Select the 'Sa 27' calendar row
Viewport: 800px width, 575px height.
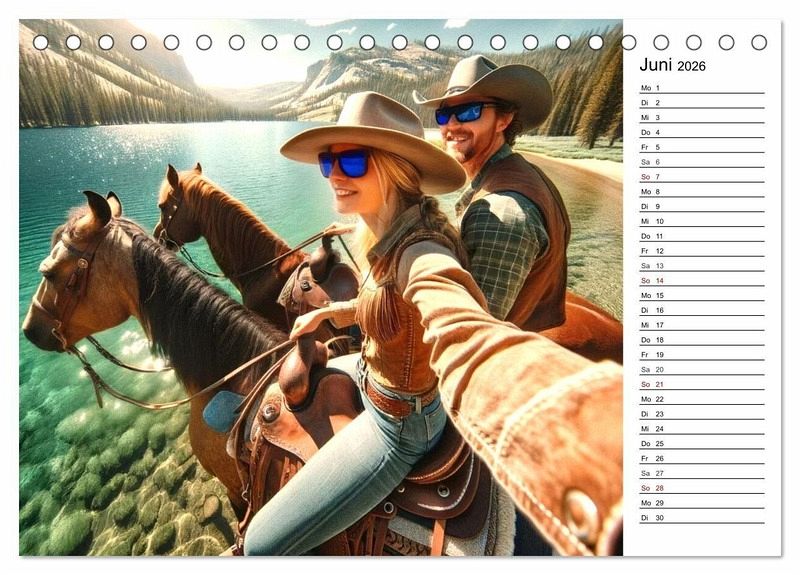coord(702,472)
